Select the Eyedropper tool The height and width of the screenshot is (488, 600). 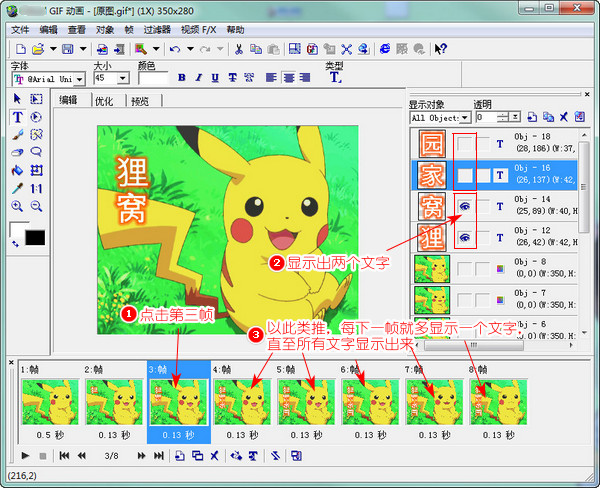click(x=17, y=188)
